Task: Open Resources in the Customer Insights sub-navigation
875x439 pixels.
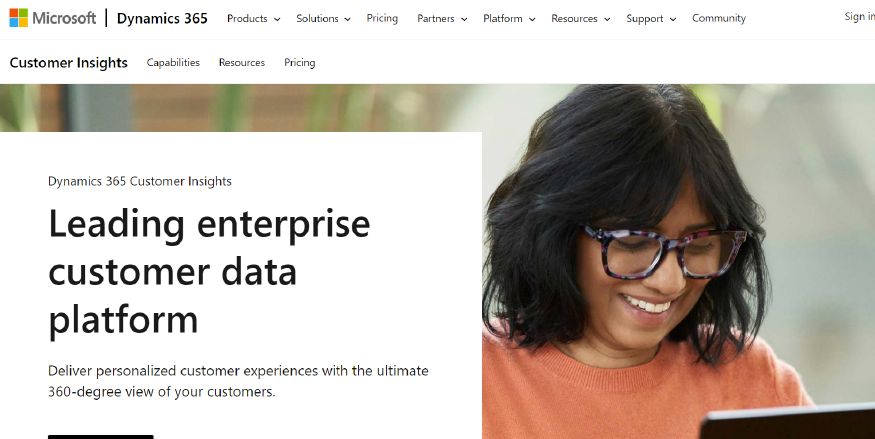Action: (x=242, y=62)
